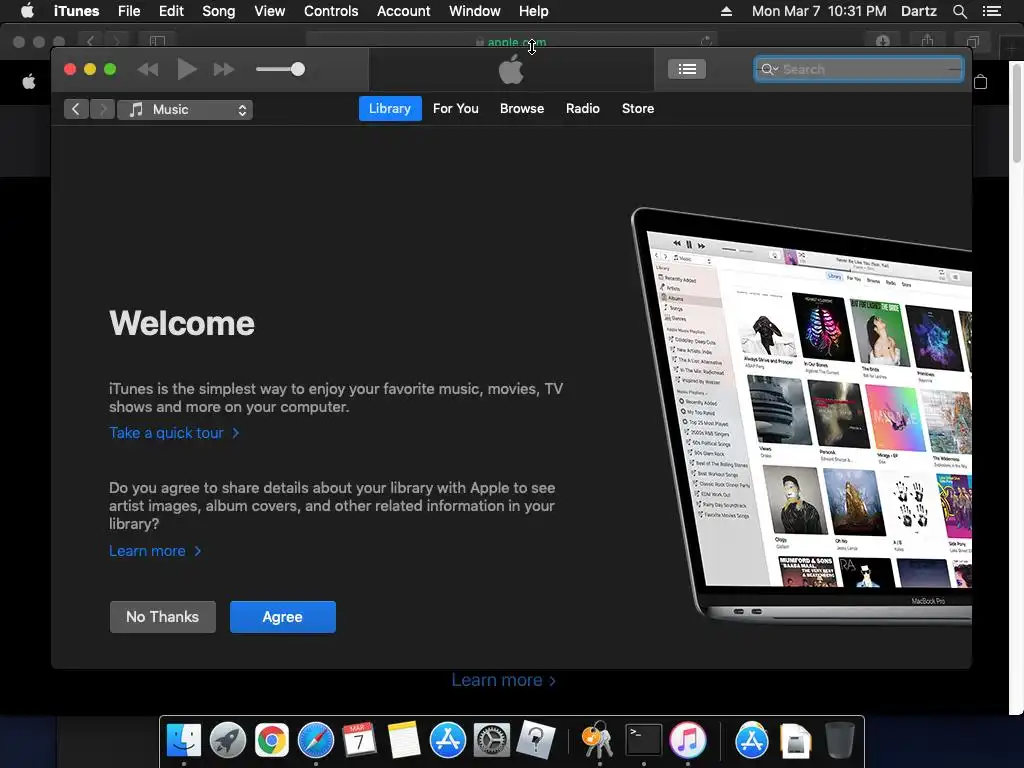Open the Song menu
This screenshot has width=1024, height=768.
click(219, 11)
